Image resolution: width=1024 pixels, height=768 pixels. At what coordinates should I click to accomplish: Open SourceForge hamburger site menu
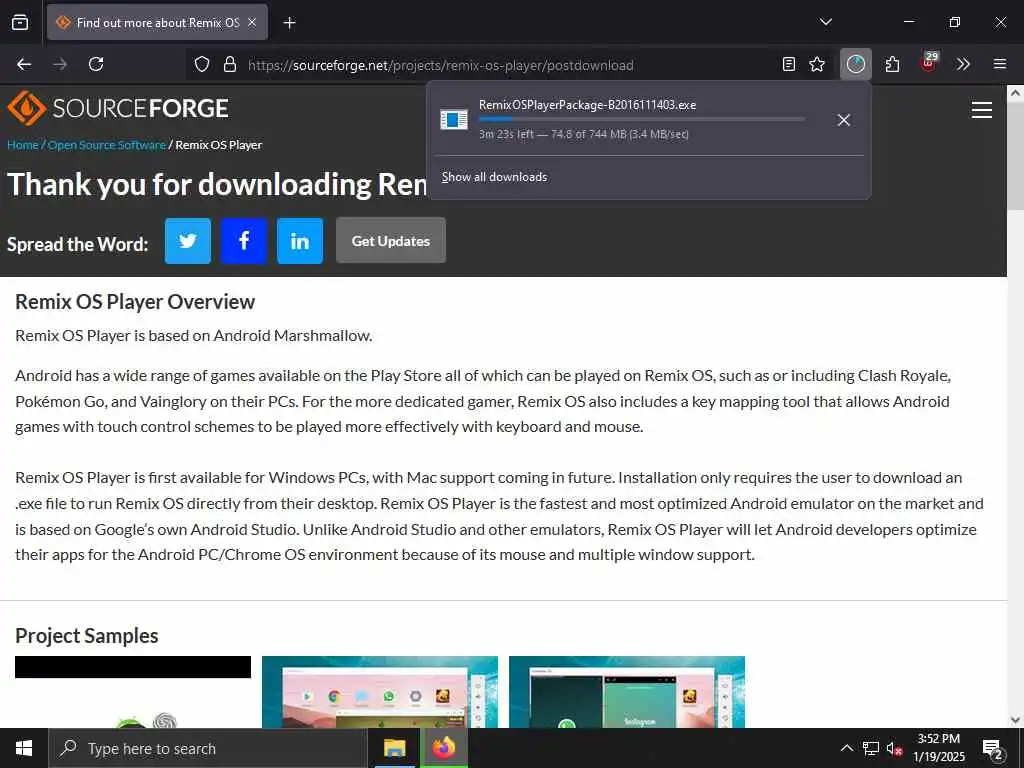982,110
